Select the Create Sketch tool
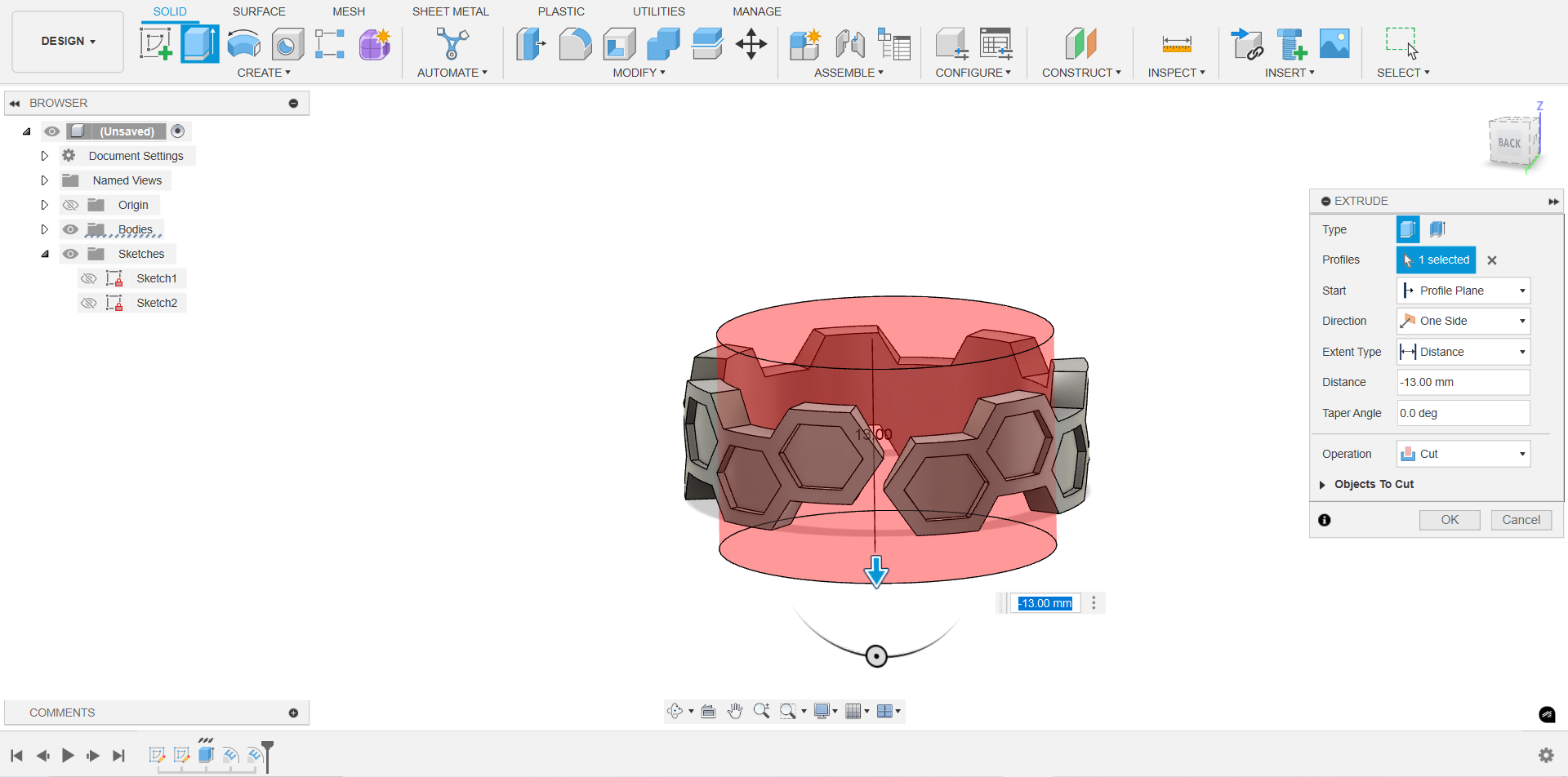Image resolution: width=1568 pixels, height=777 pixels. coord(156,43)
